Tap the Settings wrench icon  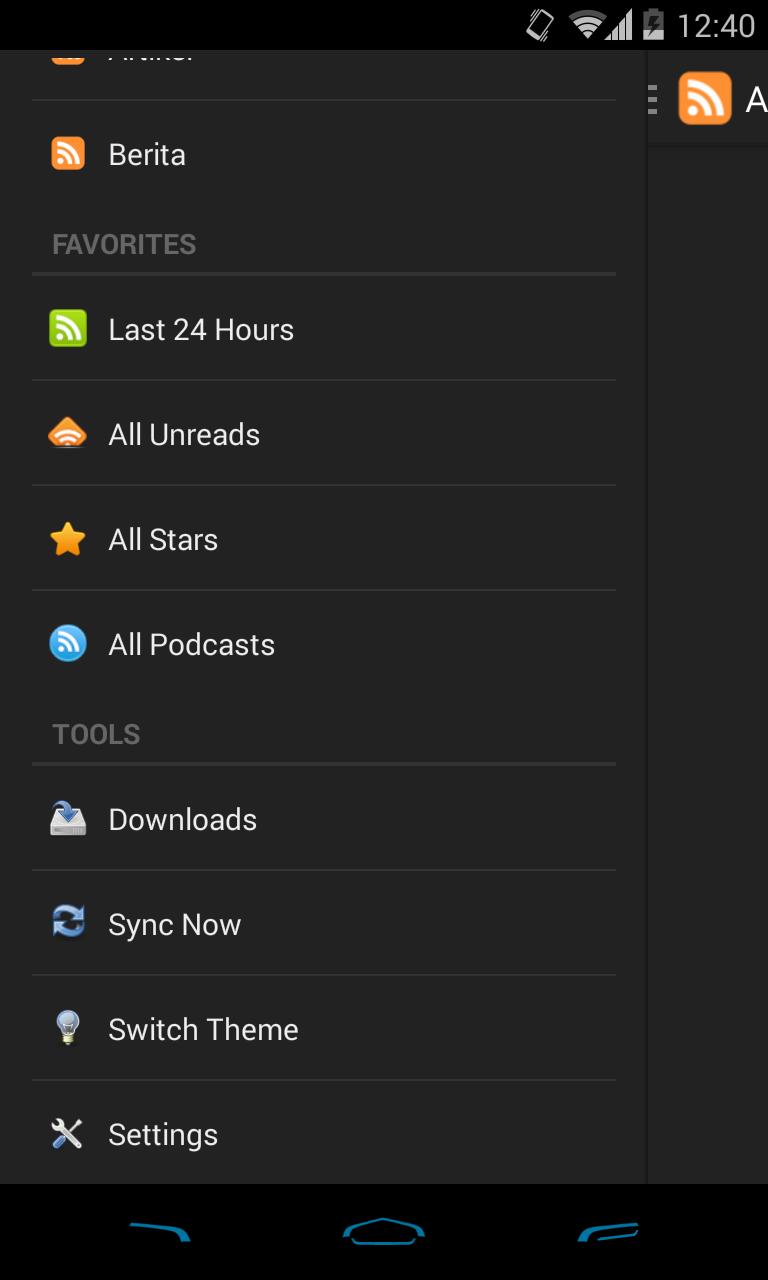68,1134
